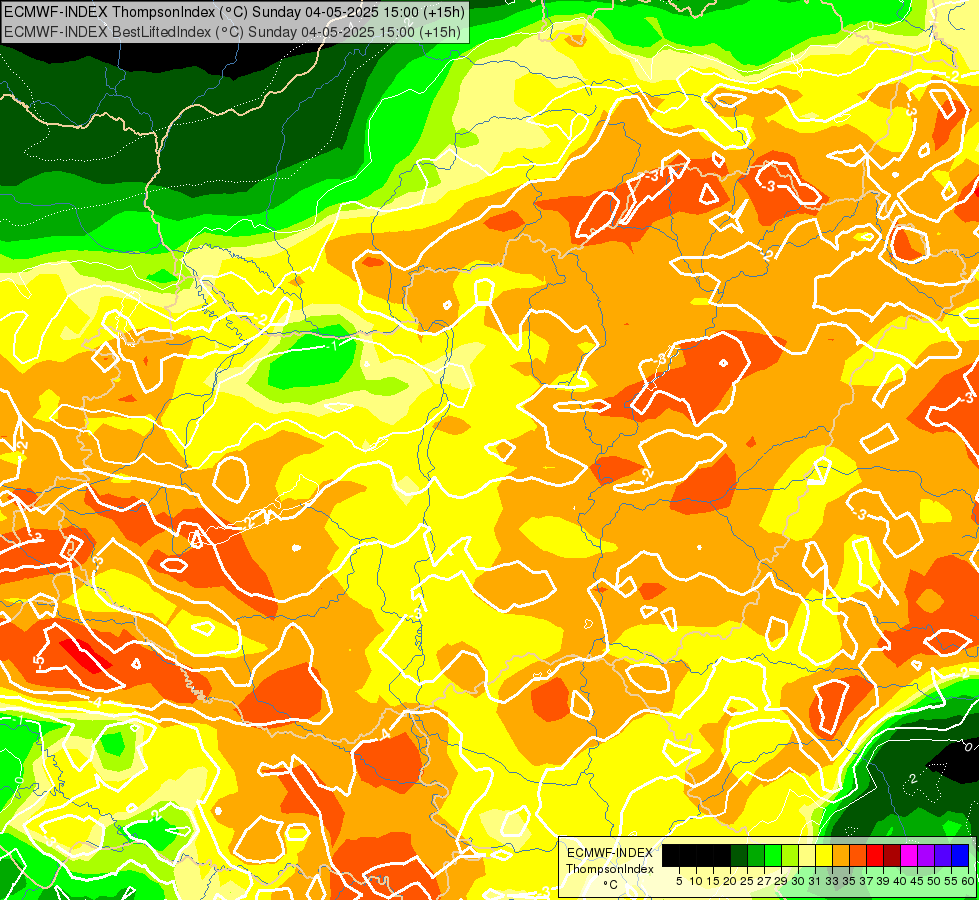This screenshot has height=900, width=979.
Task: Click the legend tick label 45
Action: click(917, 881)
